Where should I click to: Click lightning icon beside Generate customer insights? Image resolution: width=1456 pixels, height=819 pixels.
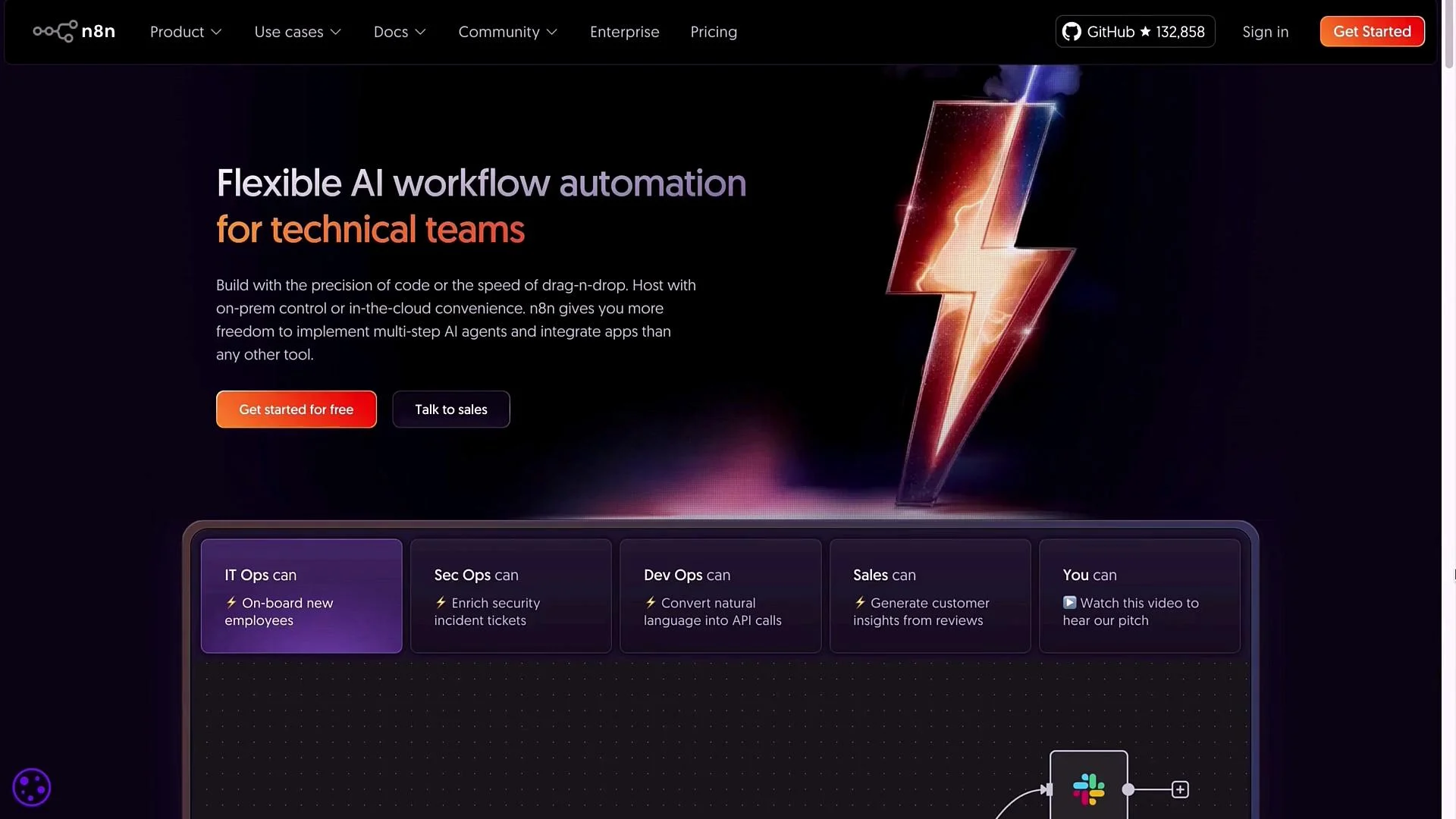[860, 602]
